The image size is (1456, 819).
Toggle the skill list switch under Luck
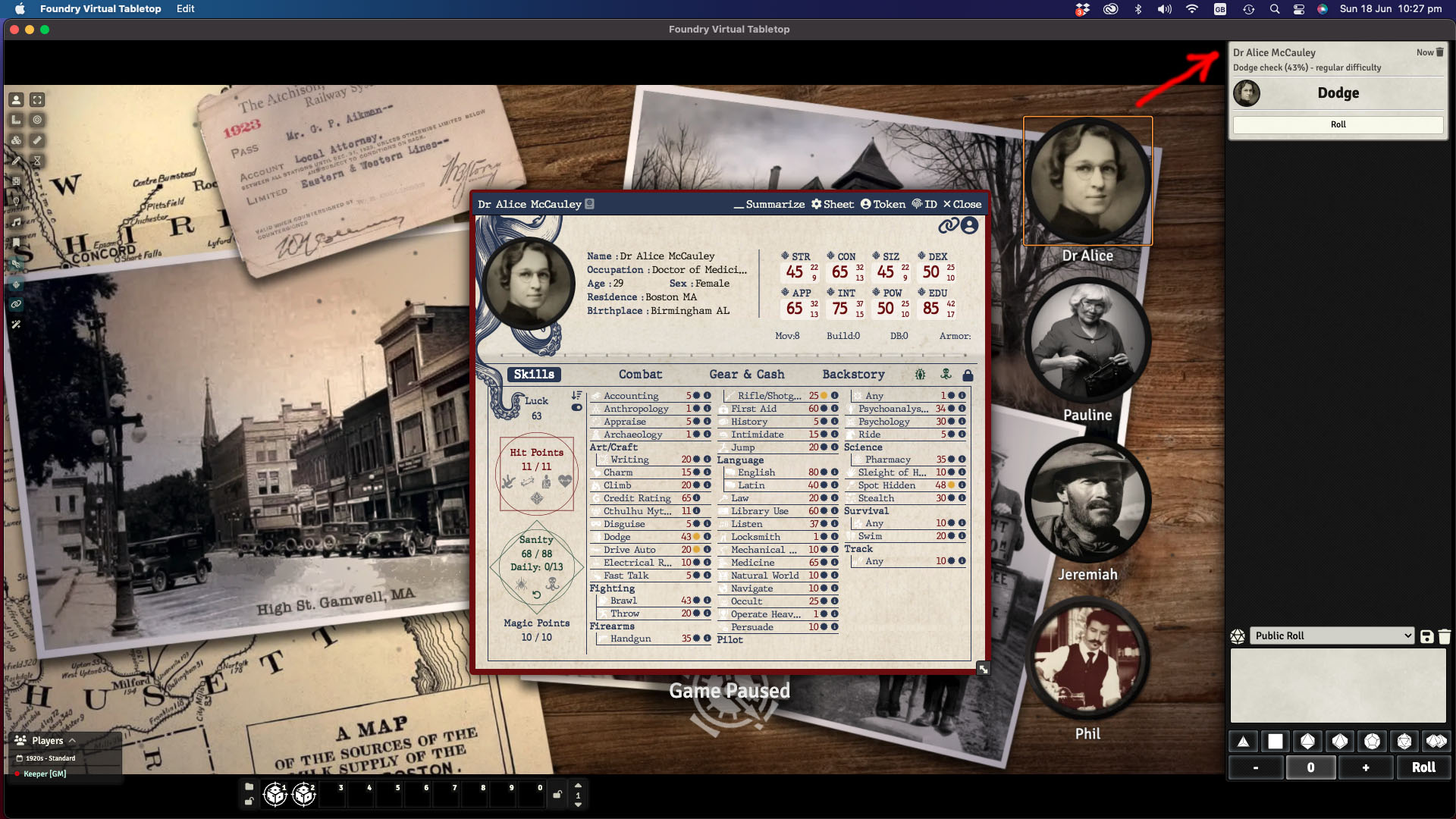coord(576,408)
